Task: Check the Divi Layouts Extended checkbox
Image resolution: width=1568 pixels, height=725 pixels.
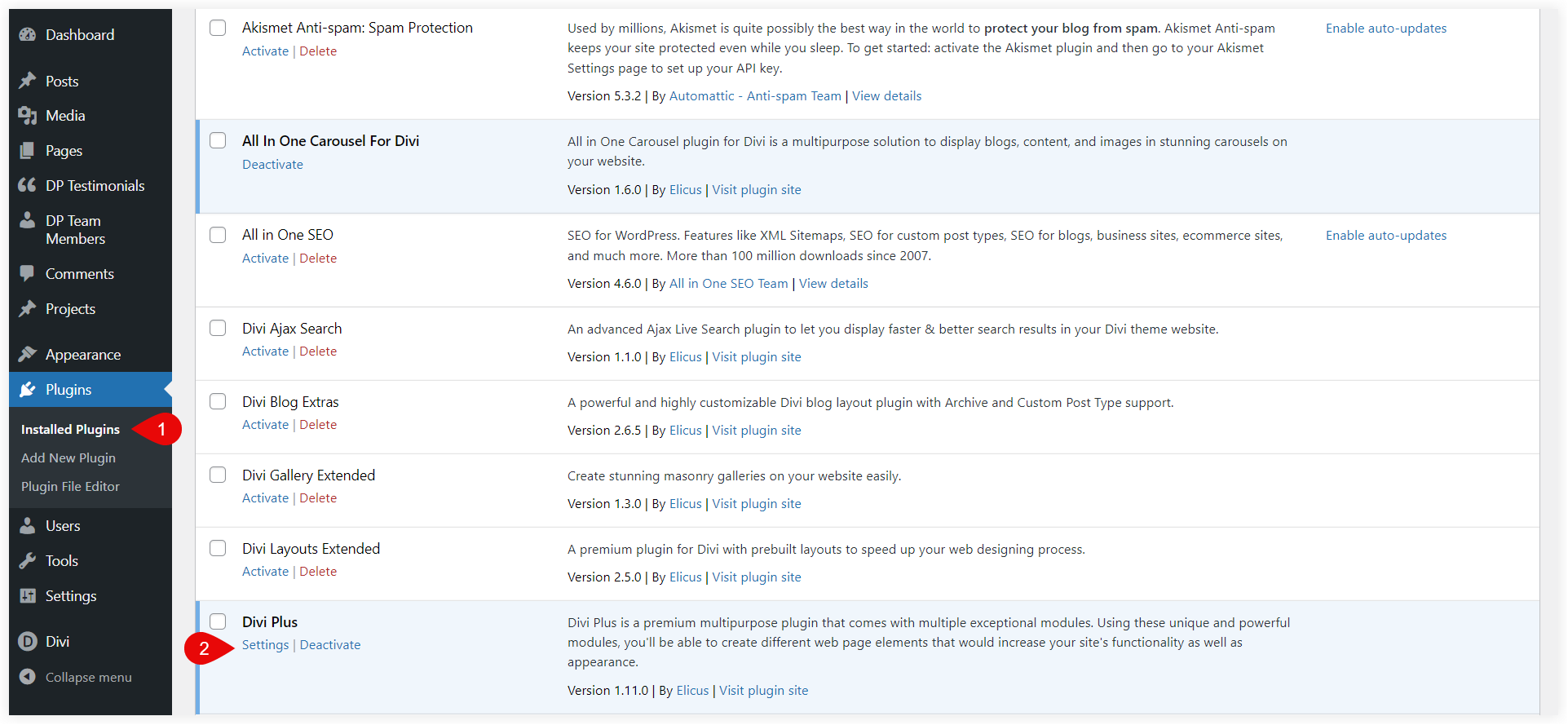Action: click(x=218, y=548)
